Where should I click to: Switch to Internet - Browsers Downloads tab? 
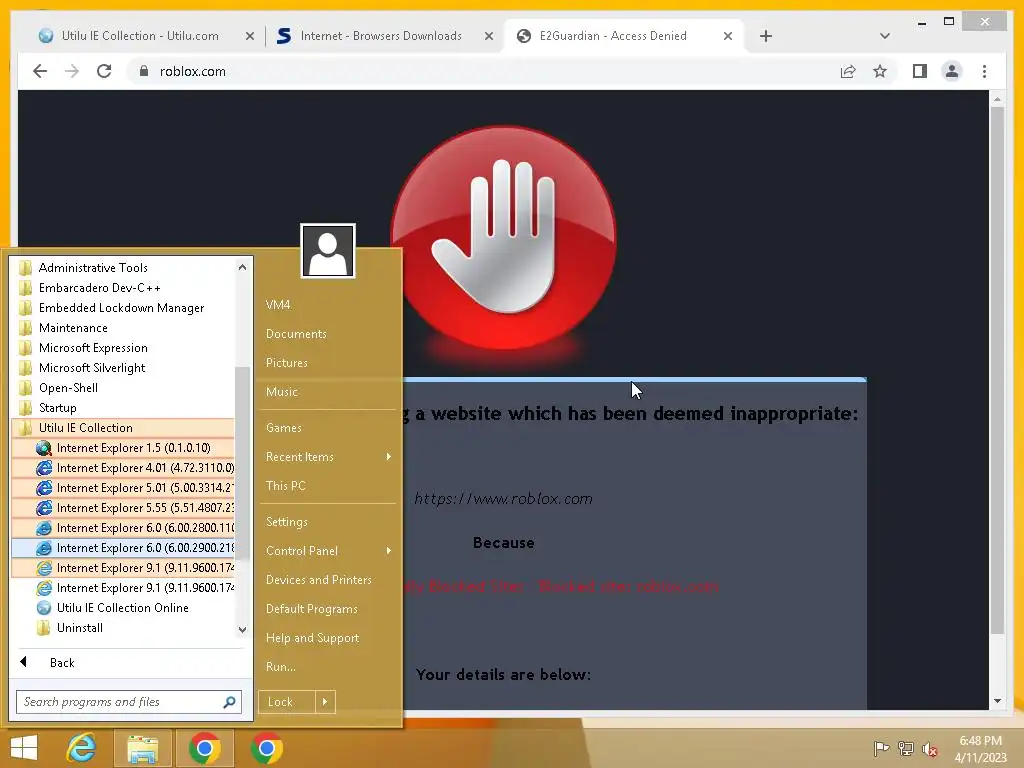pos(381,36)
